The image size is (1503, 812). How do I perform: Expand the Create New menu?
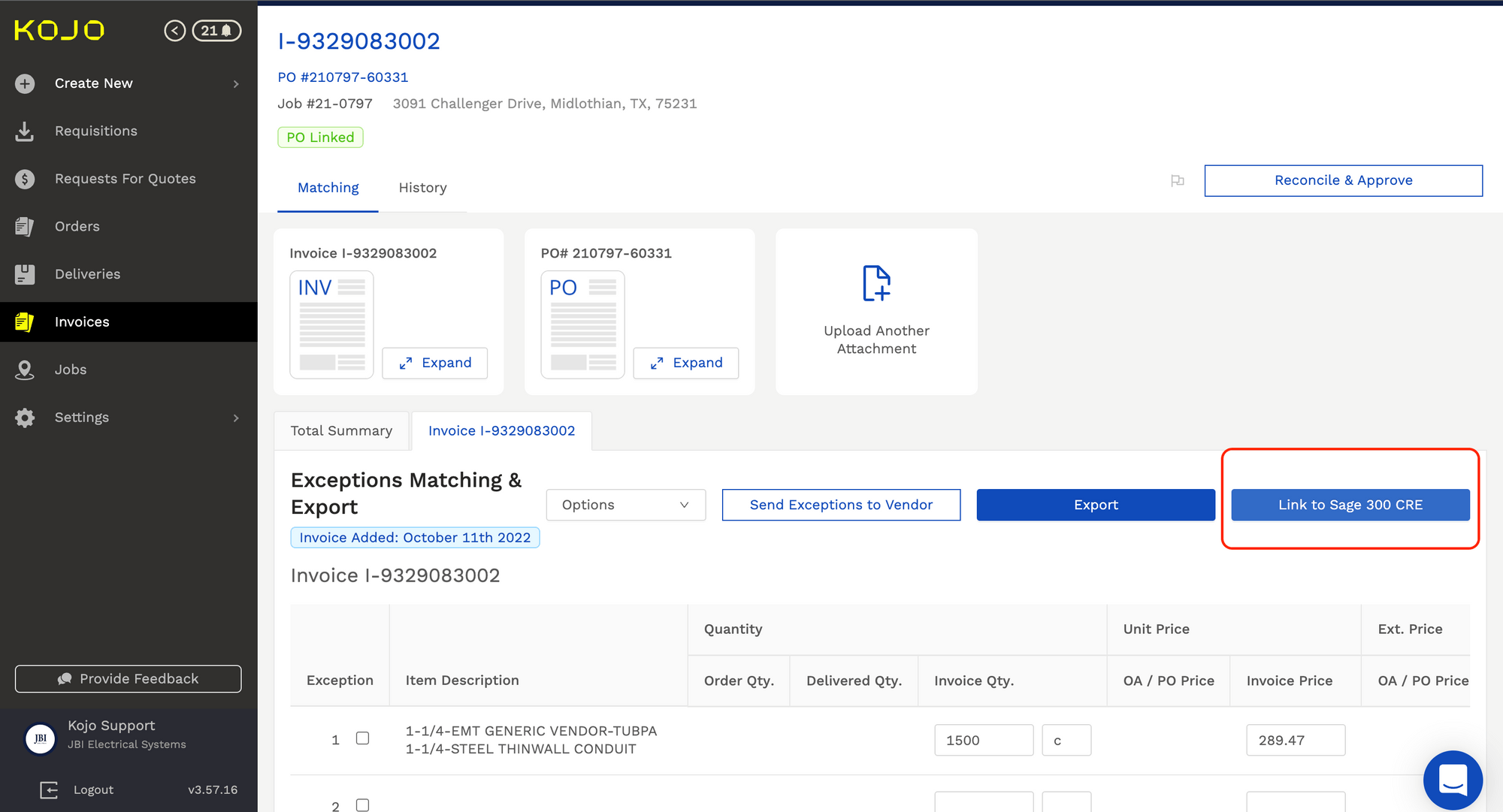pyautogui.click(x=234, y=83)
